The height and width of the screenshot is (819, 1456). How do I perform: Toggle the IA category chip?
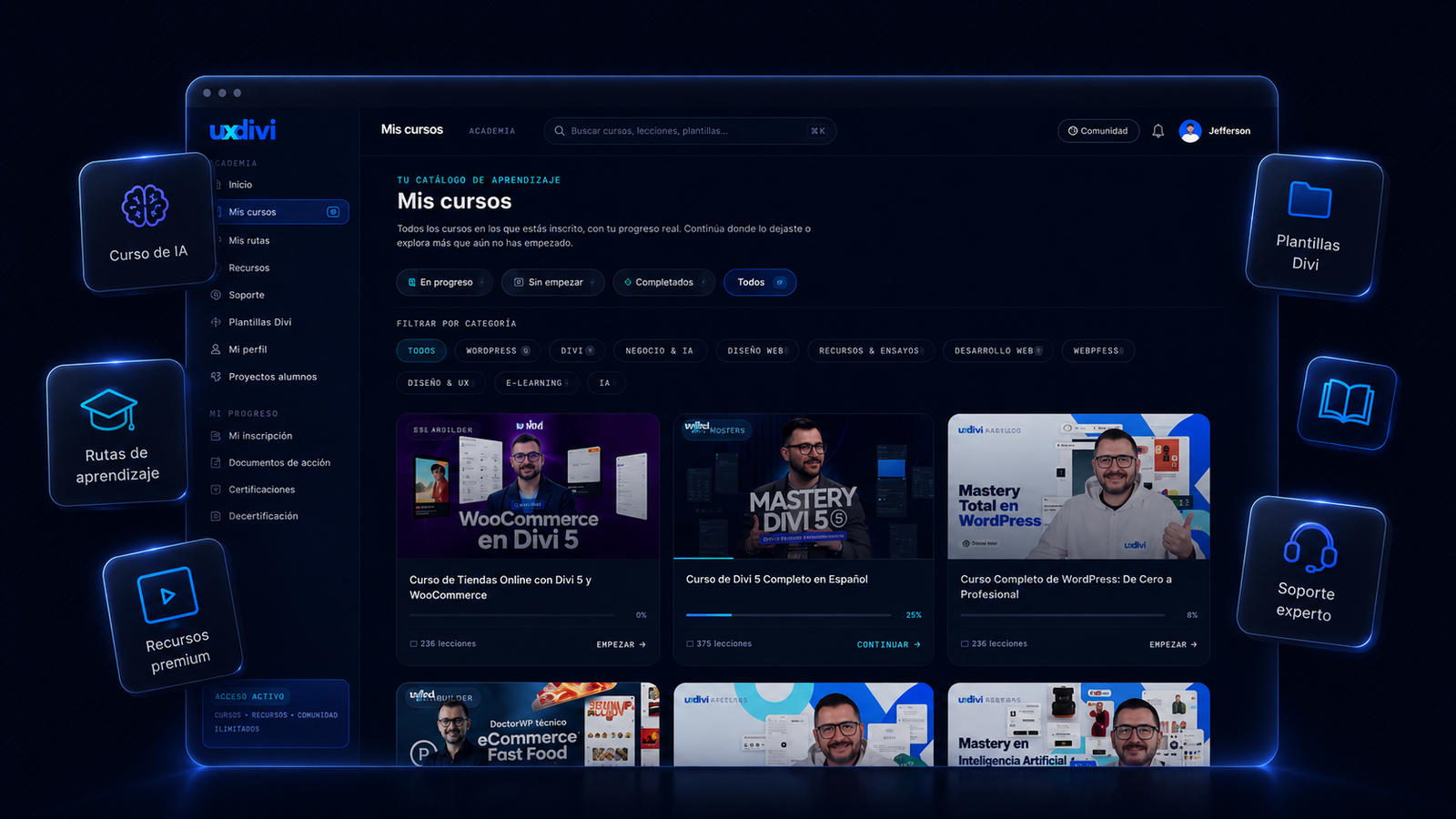[x=607, y=383]
